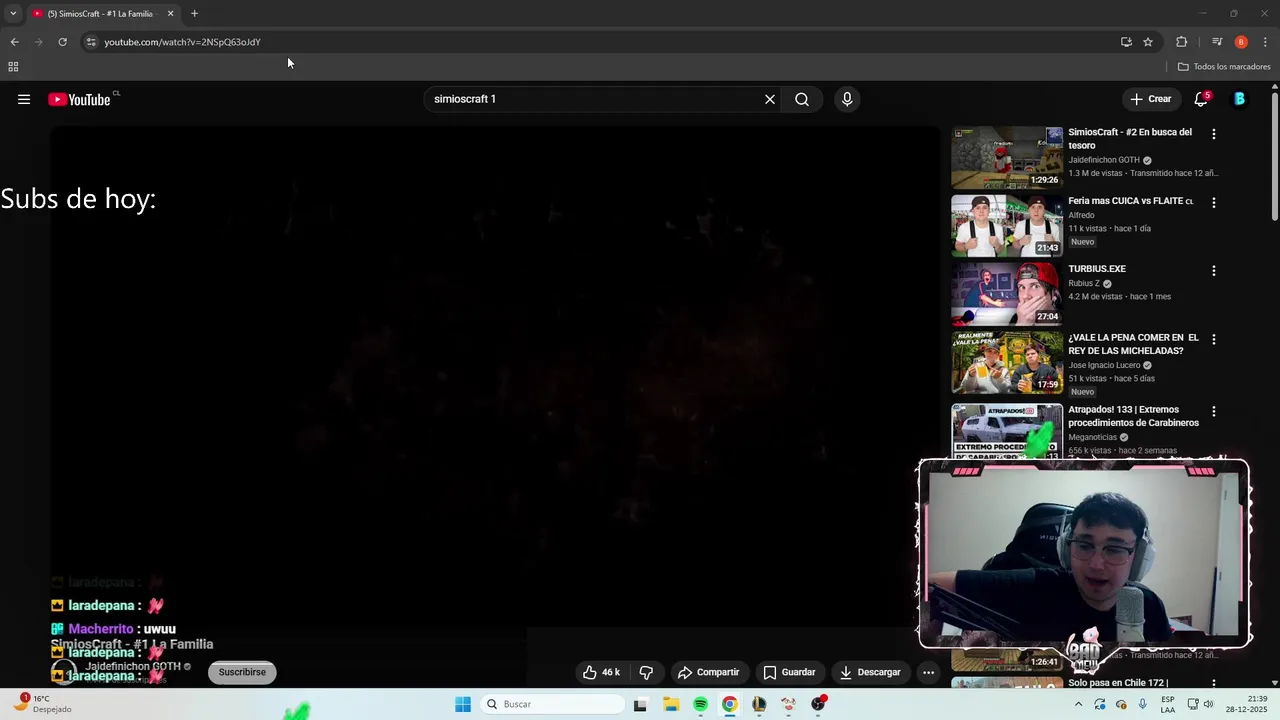Open Crear menu button
1280x720 pixels.
[x=1150, y=99]
